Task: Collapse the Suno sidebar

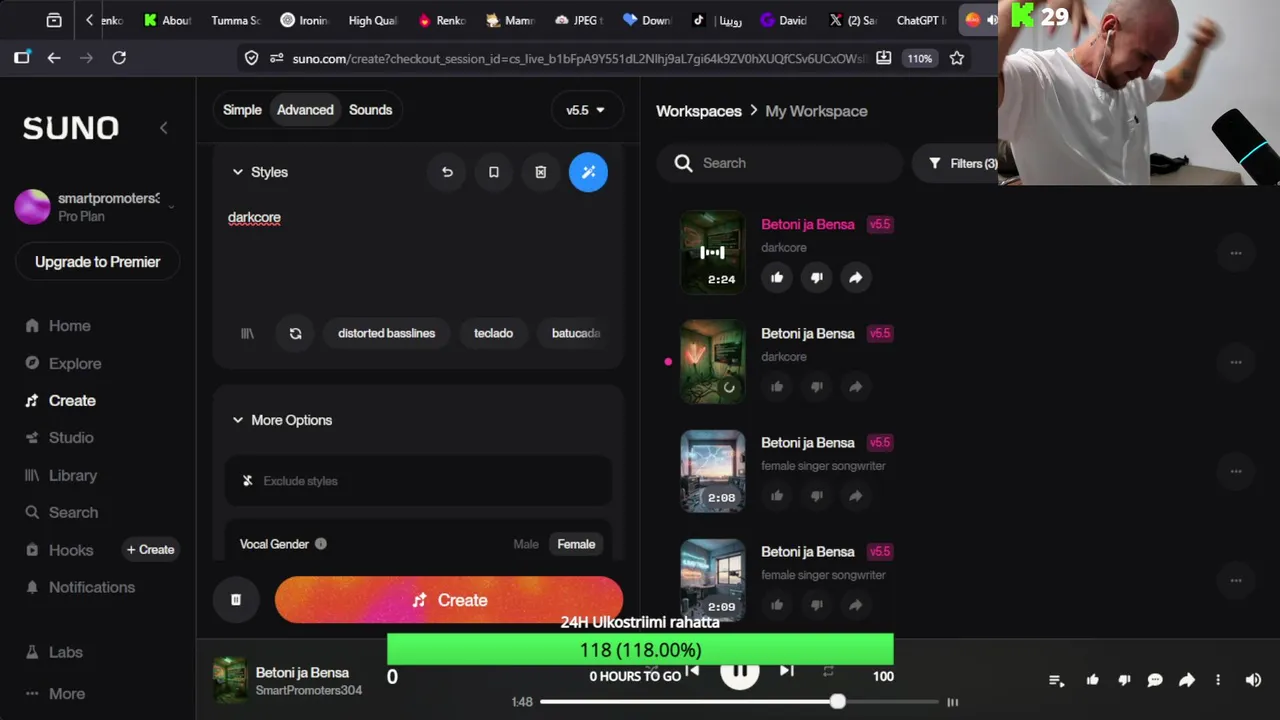Action: click(x=163, y=127)
